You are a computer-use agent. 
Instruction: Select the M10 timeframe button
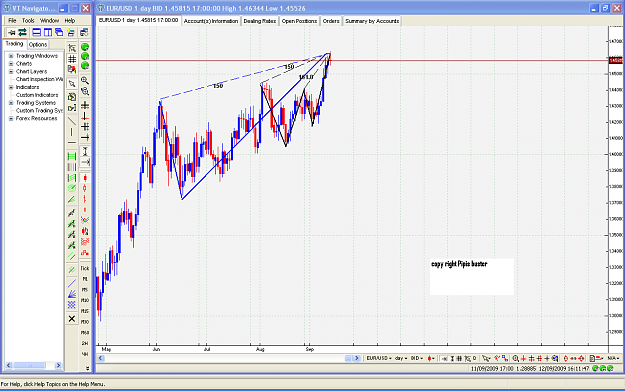pyautogui.click(x=85, y=301)
